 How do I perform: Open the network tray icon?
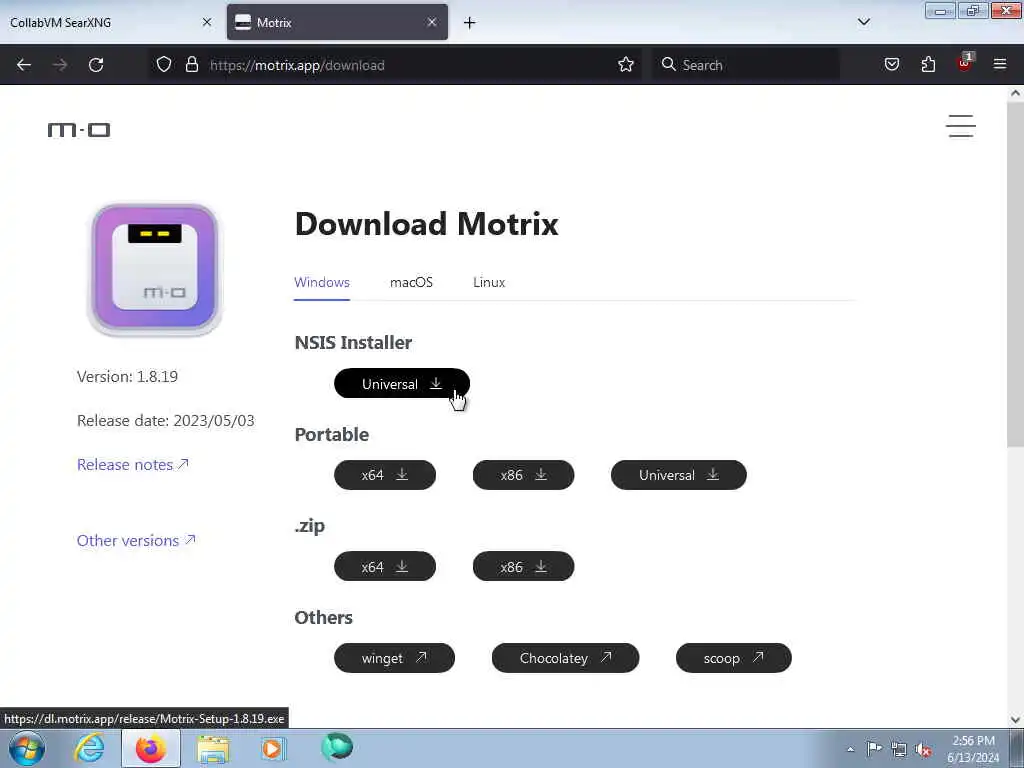point(899,749)
